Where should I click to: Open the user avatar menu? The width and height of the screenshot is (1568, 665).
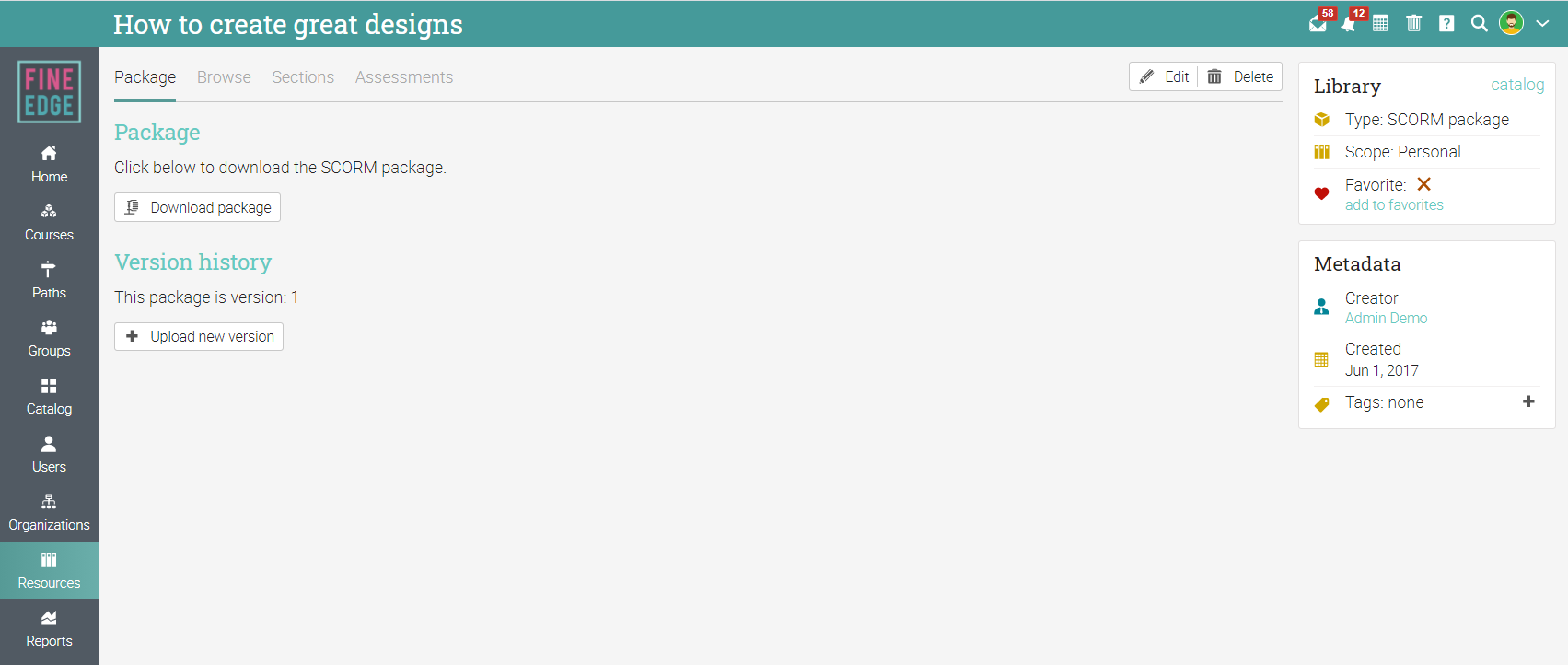pos(1511,23)
